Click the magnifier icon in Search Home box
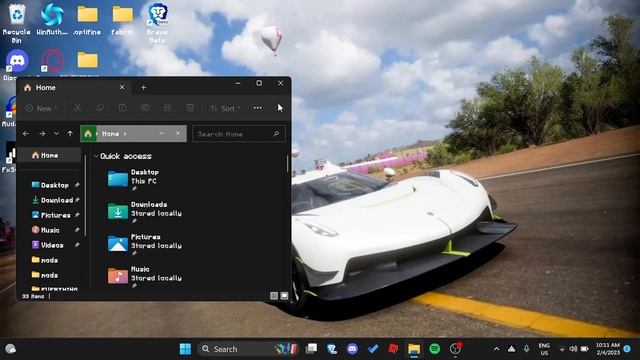This screenshot has height=360, width=640. [x=276, y=133]
